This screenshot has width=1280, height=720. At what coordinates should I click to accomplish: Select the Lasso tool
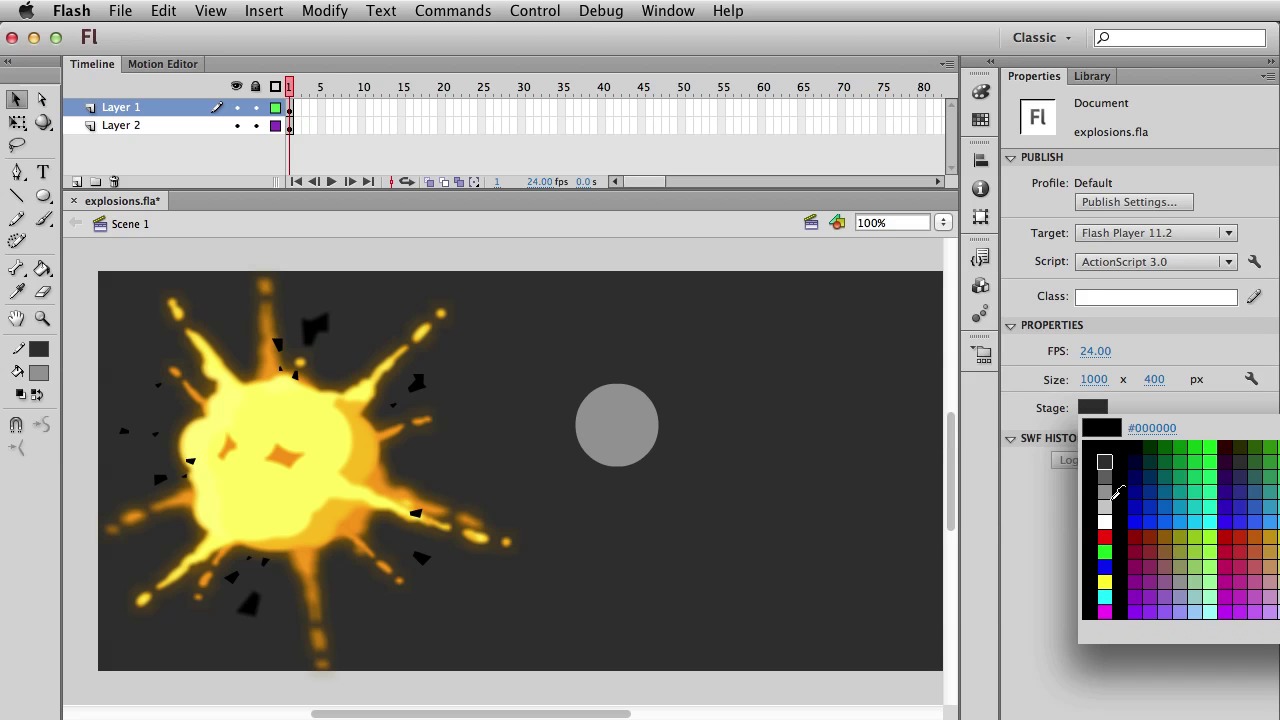[17, 146]
